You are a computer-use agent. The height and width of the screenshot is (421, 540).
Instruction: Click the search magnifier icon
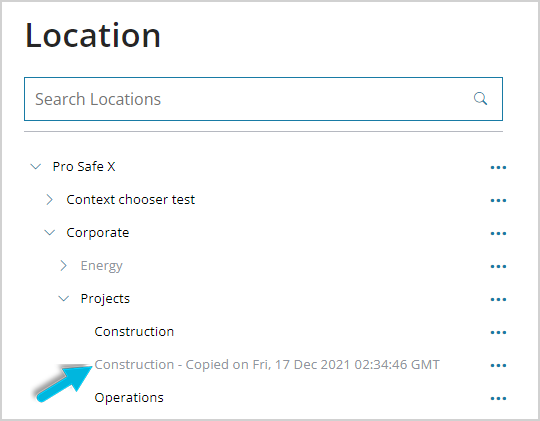tap(480, 99)
